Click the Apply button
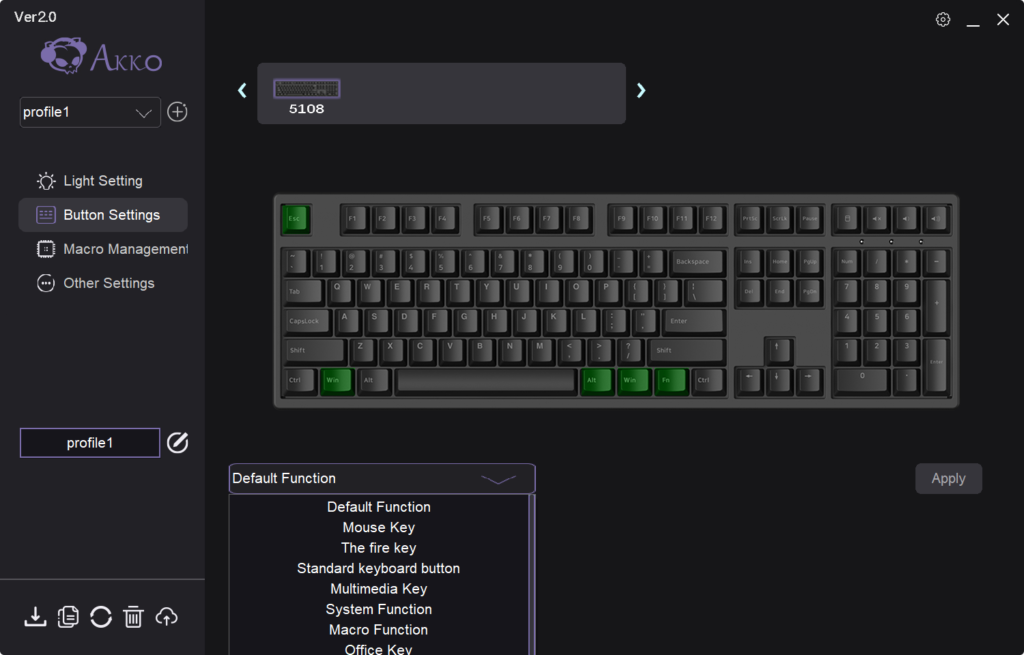 pos(948,479)
